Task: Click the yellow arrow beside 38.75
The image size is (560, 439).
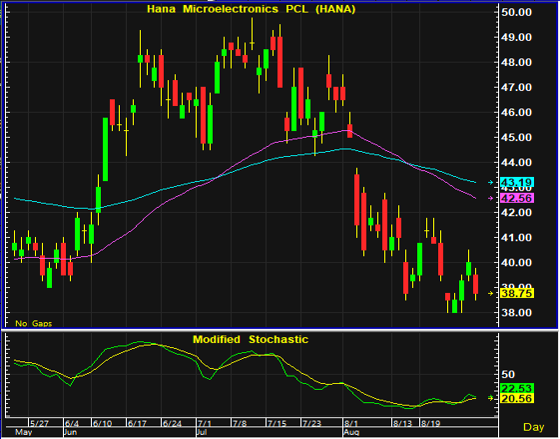Action: click(x=491, y=293)
